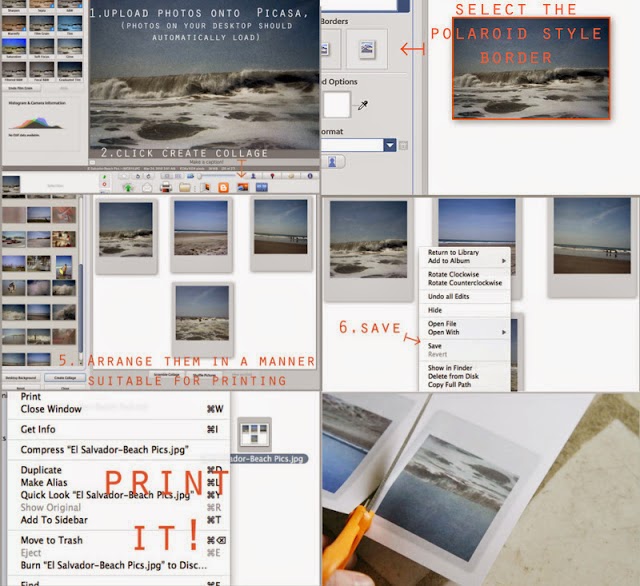The image size is (640, 586).
Task: Select the polaroid style border icon
Action: tap(367, 49)
